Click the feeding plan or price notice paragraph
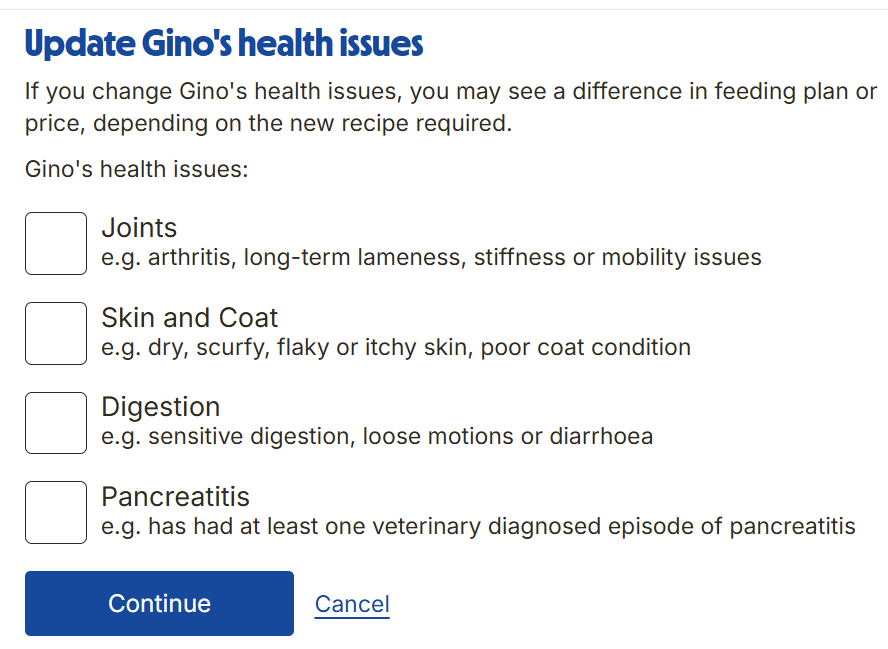This screenshot has height=649, width=888. pos(450,108)
